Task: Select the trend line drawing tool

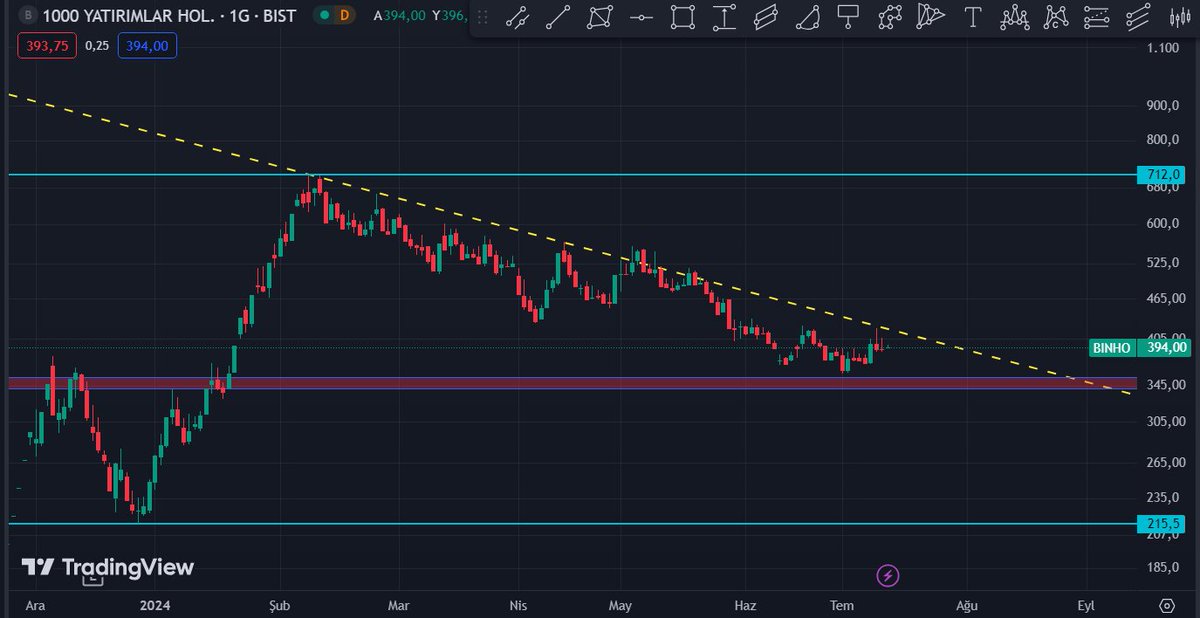Action: [518, 17]
